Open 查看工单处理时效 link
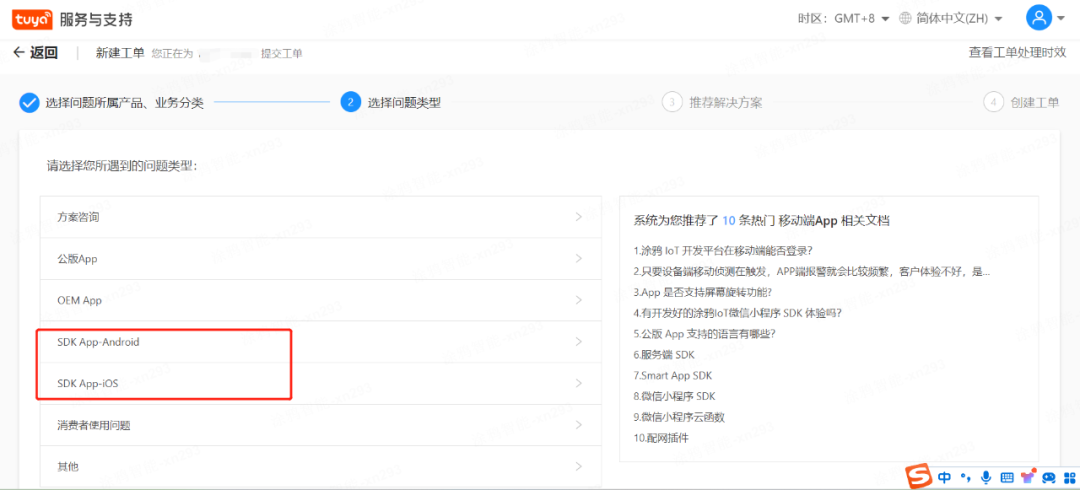The width and height of the screenshot is (1080, 490). 1017,52
